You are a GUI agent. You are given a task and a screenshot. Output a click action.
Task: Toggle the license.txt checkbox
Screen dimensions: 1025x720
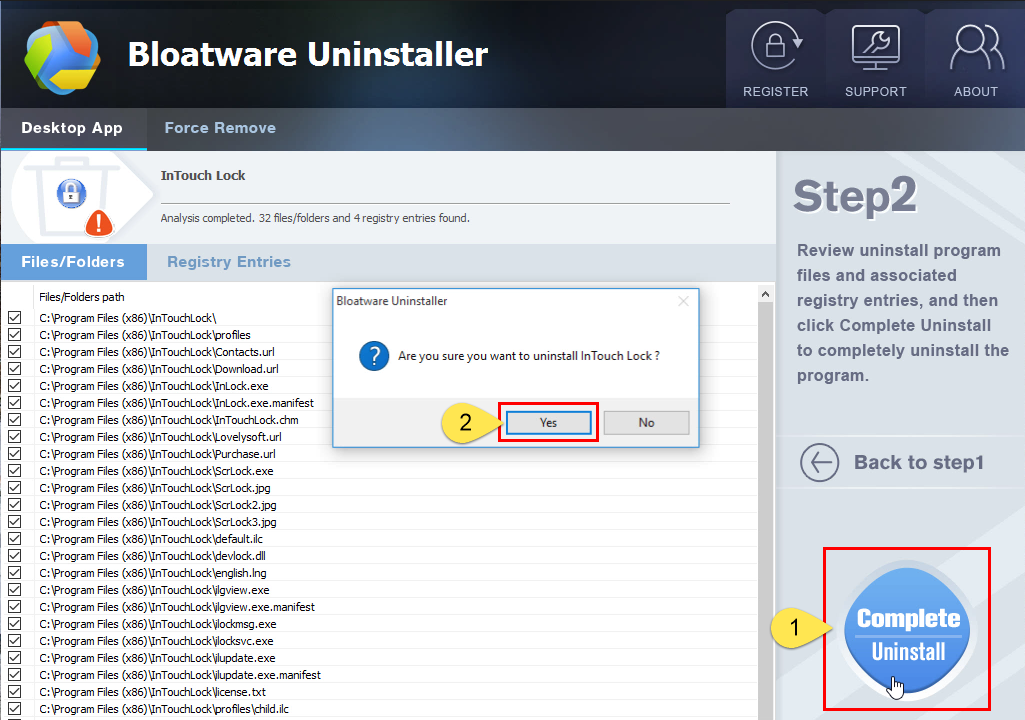[x=14, y=692]
